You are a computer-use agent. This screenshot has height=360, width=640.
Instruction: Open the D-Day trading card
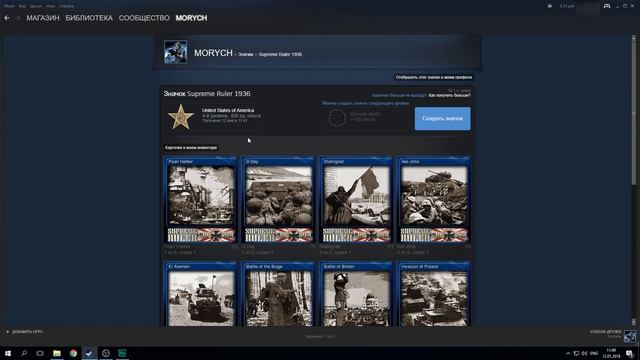coord(278,200)
